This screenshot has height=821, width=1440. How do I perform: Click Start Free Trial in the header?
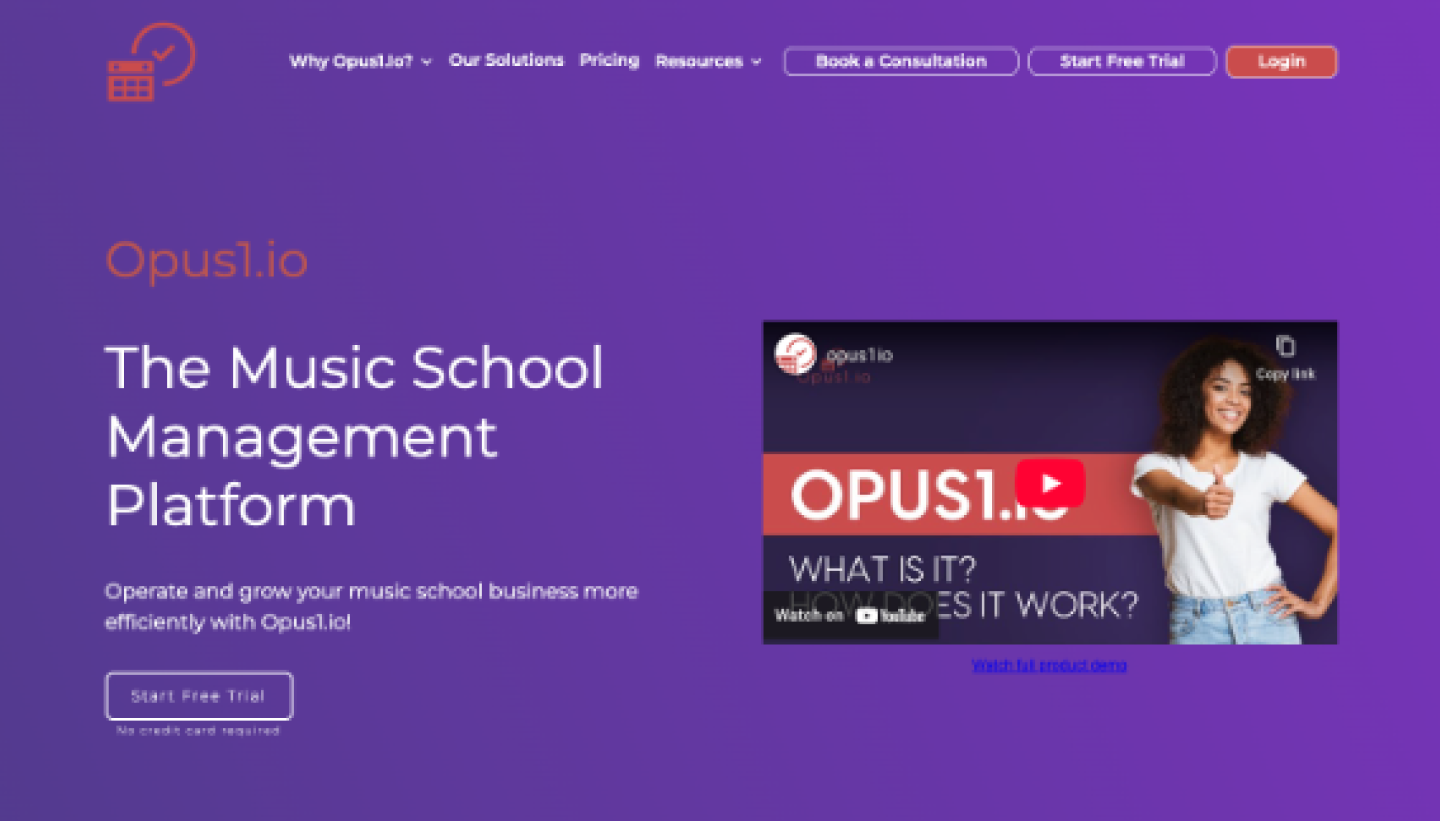1122,61
